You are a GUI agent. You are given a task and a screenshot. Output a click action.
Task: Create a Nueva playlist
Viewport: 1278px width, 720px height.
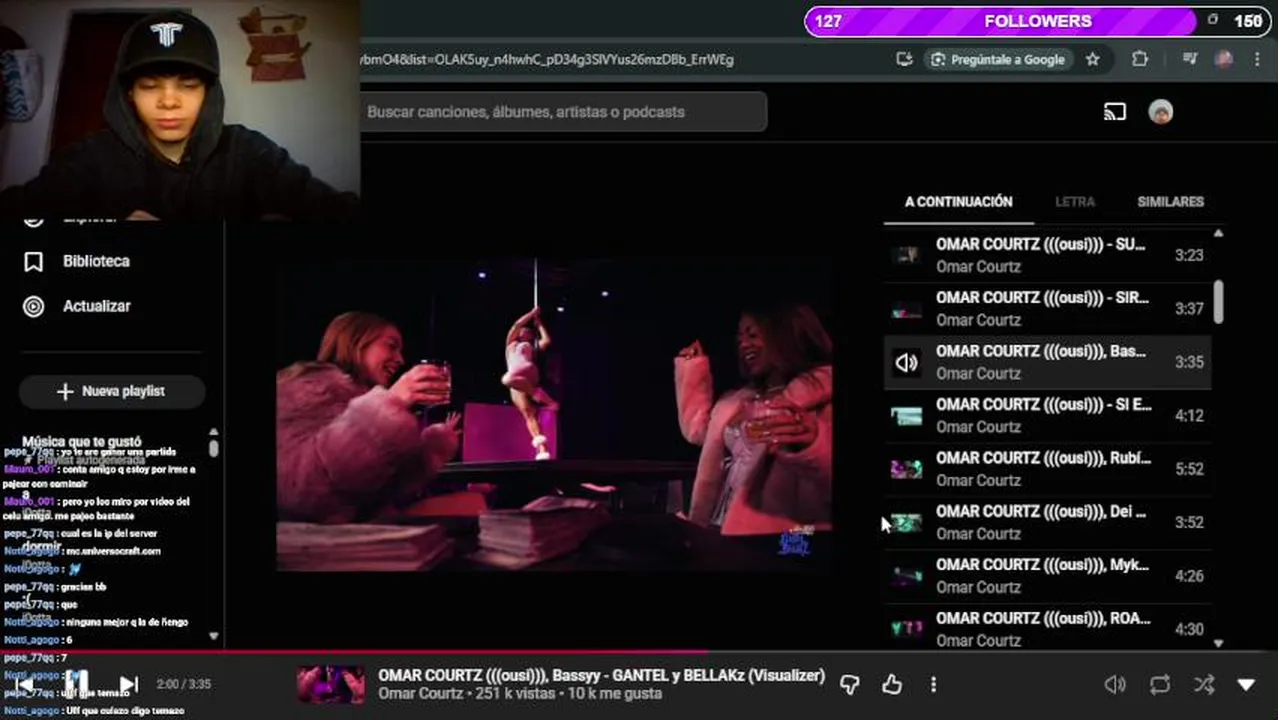coord(112,391)
